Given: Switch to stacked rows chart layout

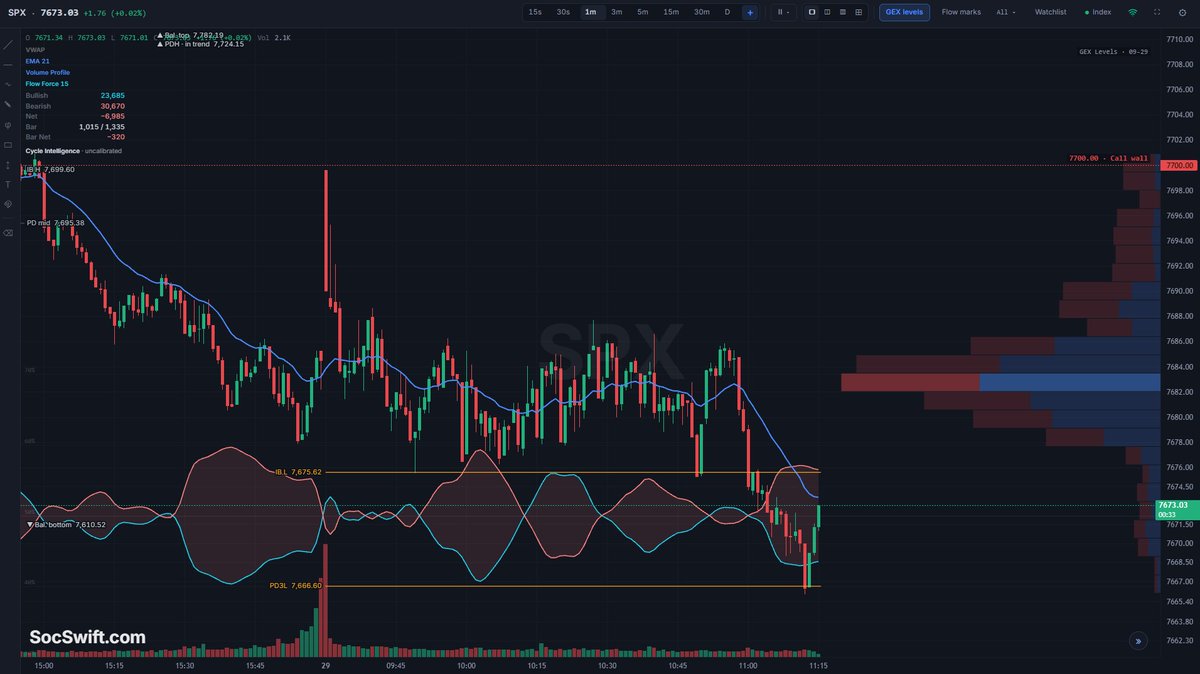Looking at the screenshot, I should 843,12.
